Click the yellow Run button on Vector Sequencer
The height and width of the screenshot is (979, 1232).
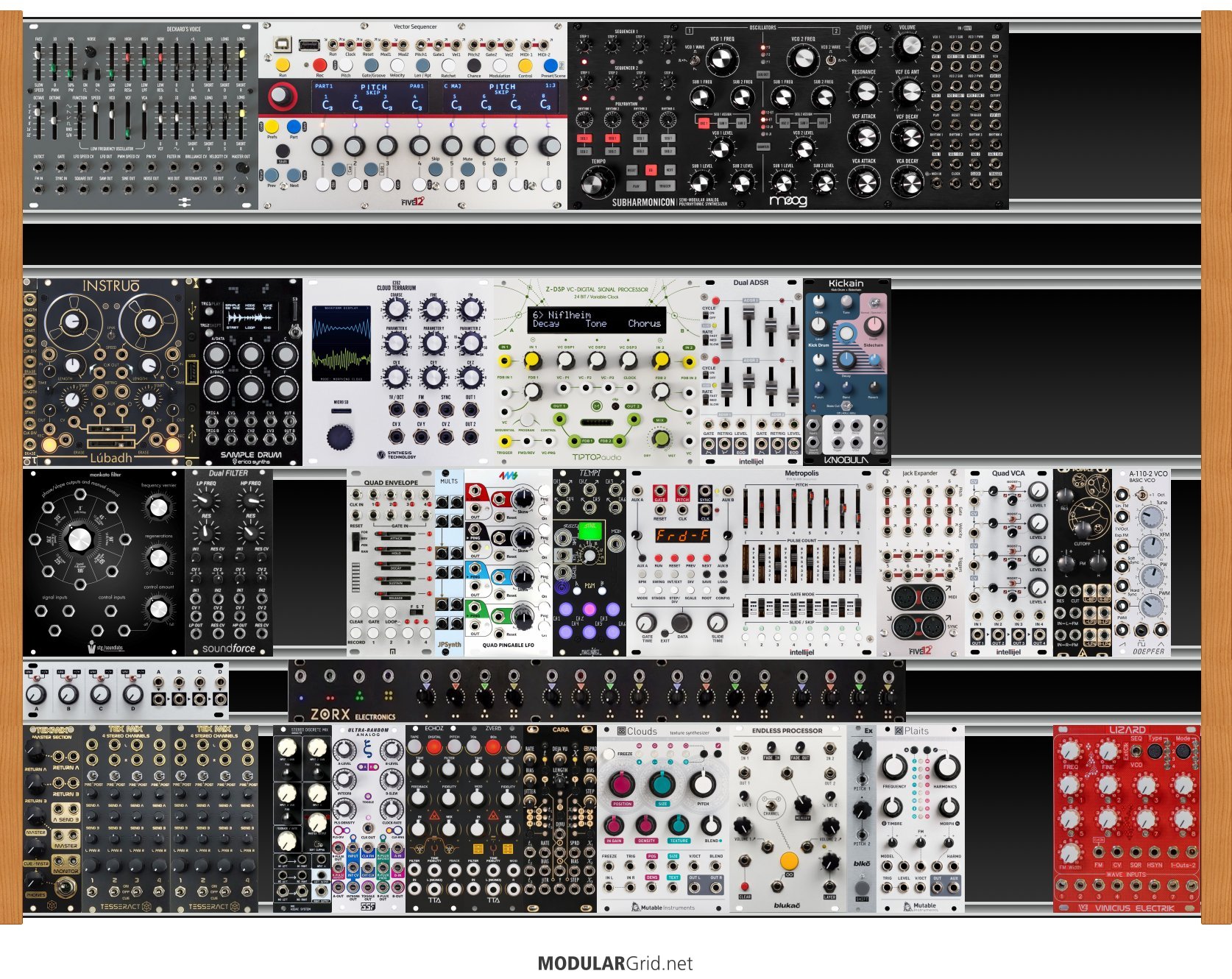(282, 66)
